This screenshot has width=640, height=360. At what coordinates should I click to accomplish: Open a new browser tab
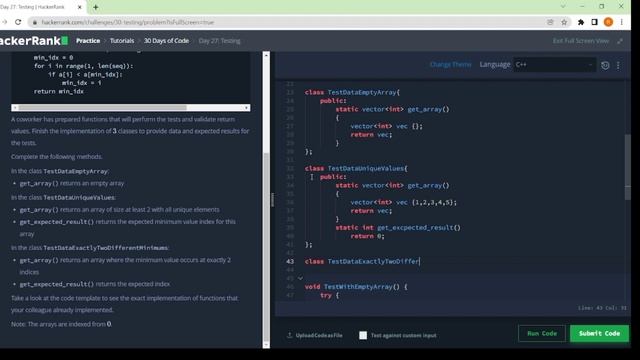96,7
